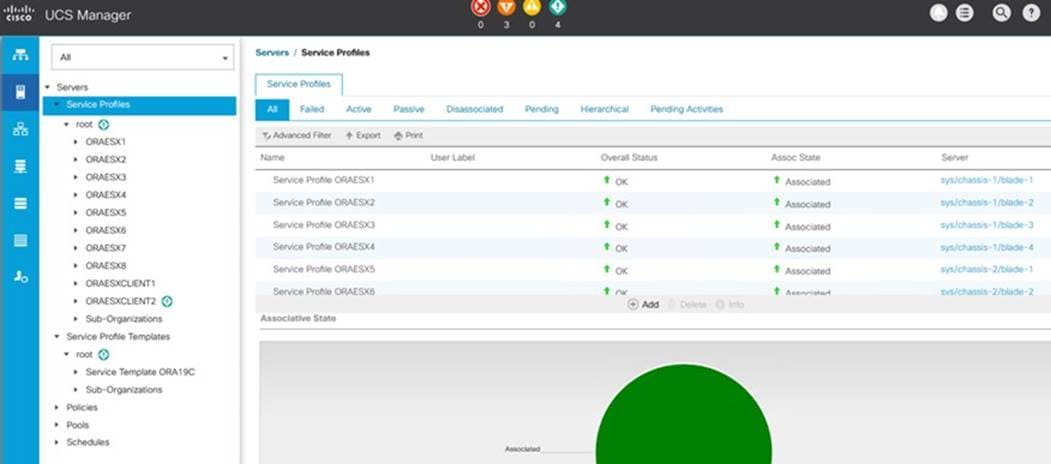Open the Admin icon in sidebar
This screenshot has width=1051, height=464.
point(20,276)
